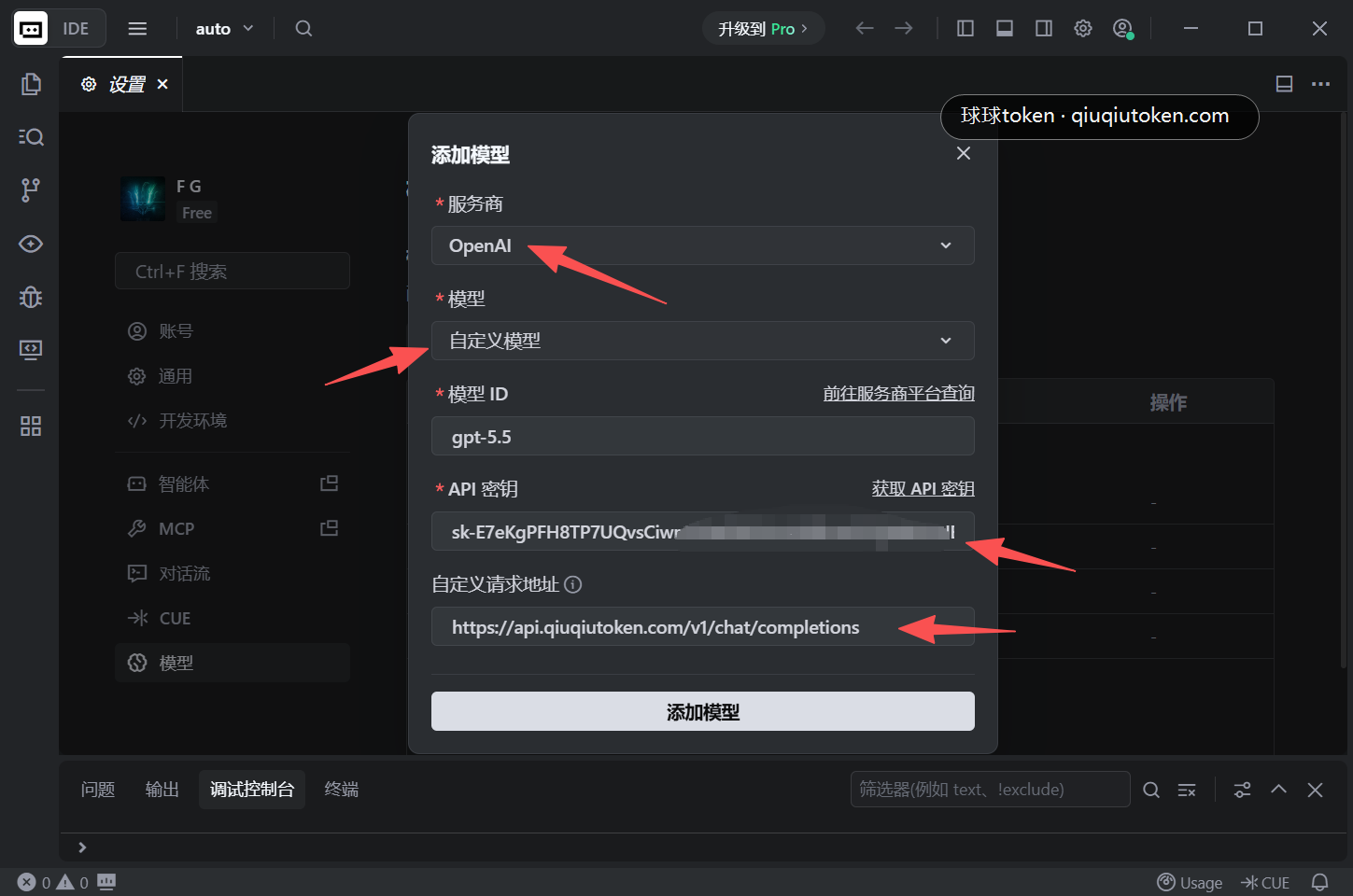Viewport: 1353px width, 896px height.
Task: Toggle the right sidebar layout icon
Action: (x=1044, y=29)
